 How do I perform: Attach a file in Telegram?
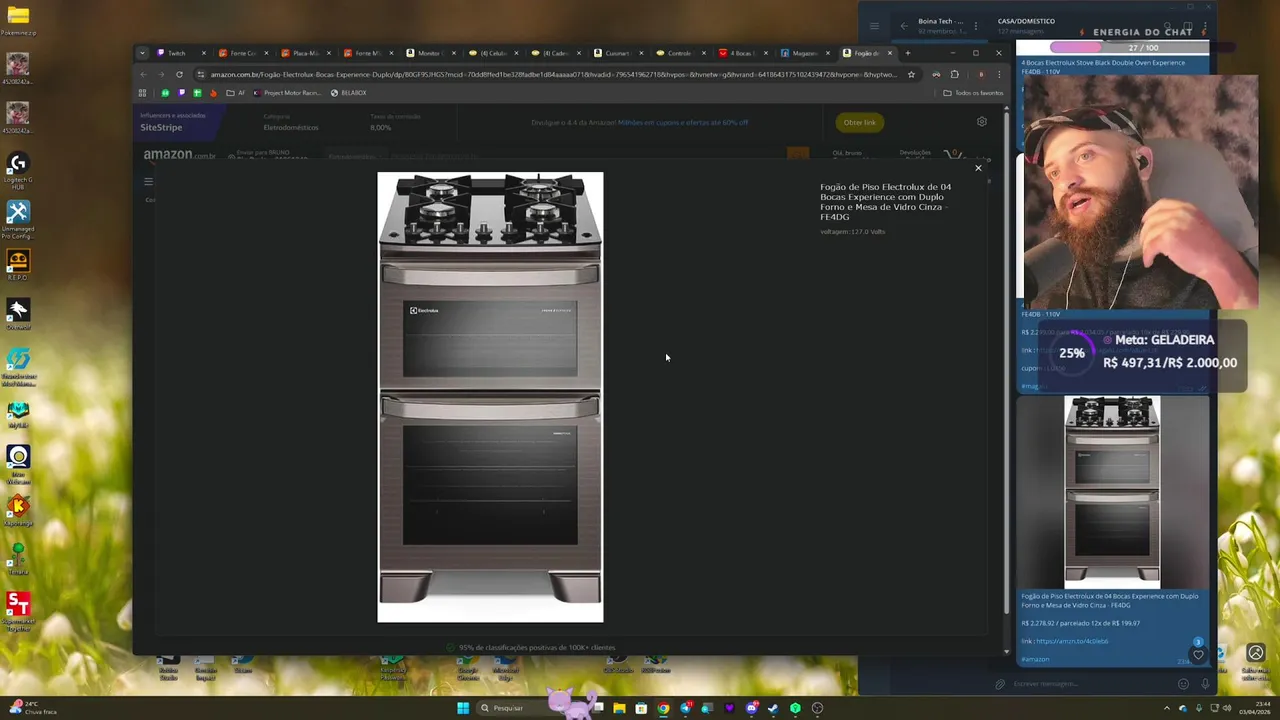pos(999,684)
